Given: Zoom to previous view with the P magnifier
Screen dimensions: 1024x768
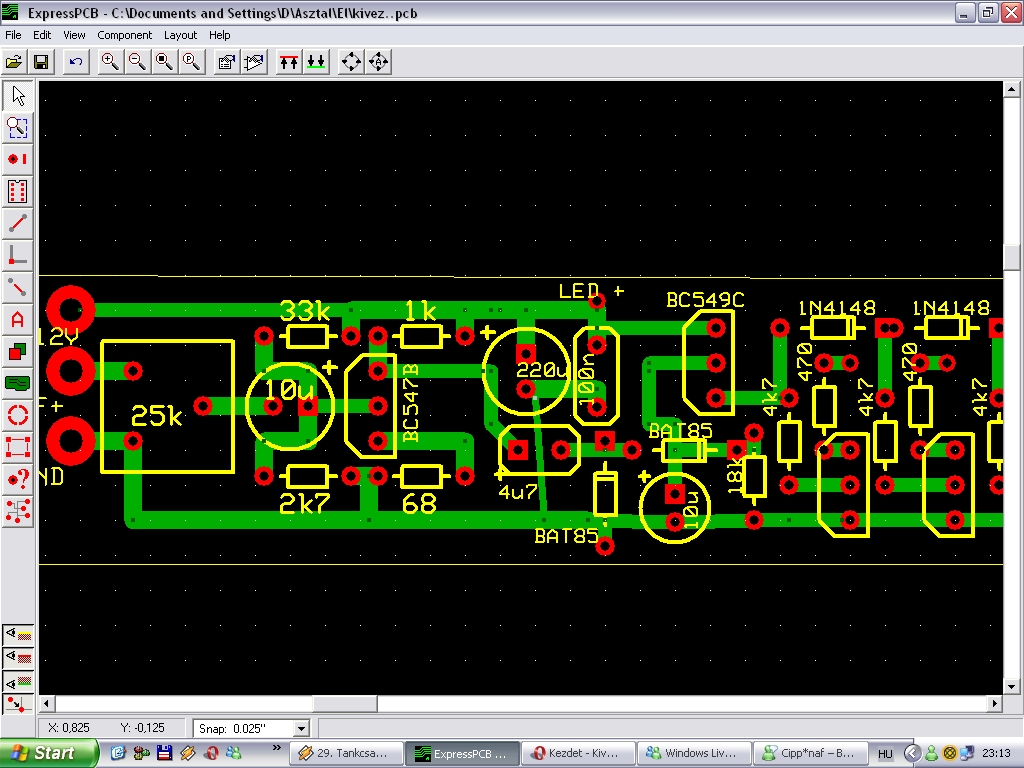Looking at the screenshot, I should pyautogui.click(x=191, y=62).
